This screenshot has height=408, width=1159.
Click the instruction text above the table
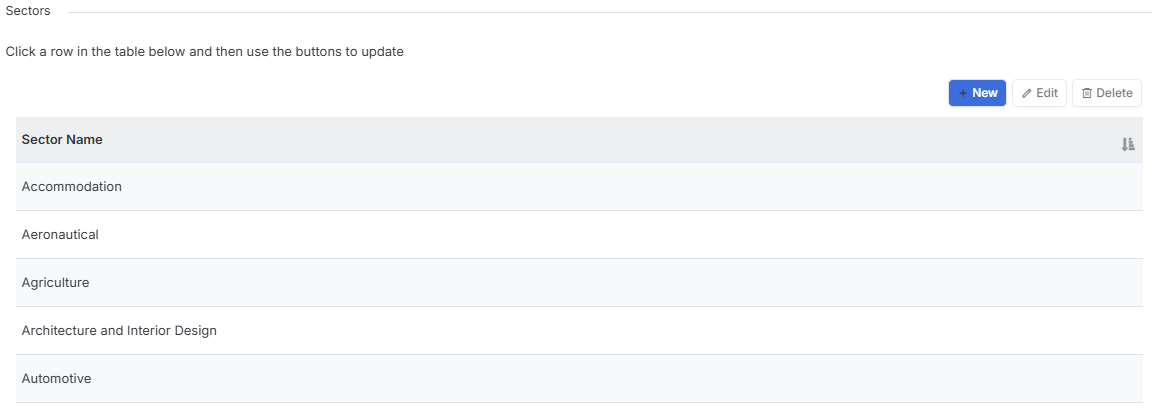click(x=205, y=52)
